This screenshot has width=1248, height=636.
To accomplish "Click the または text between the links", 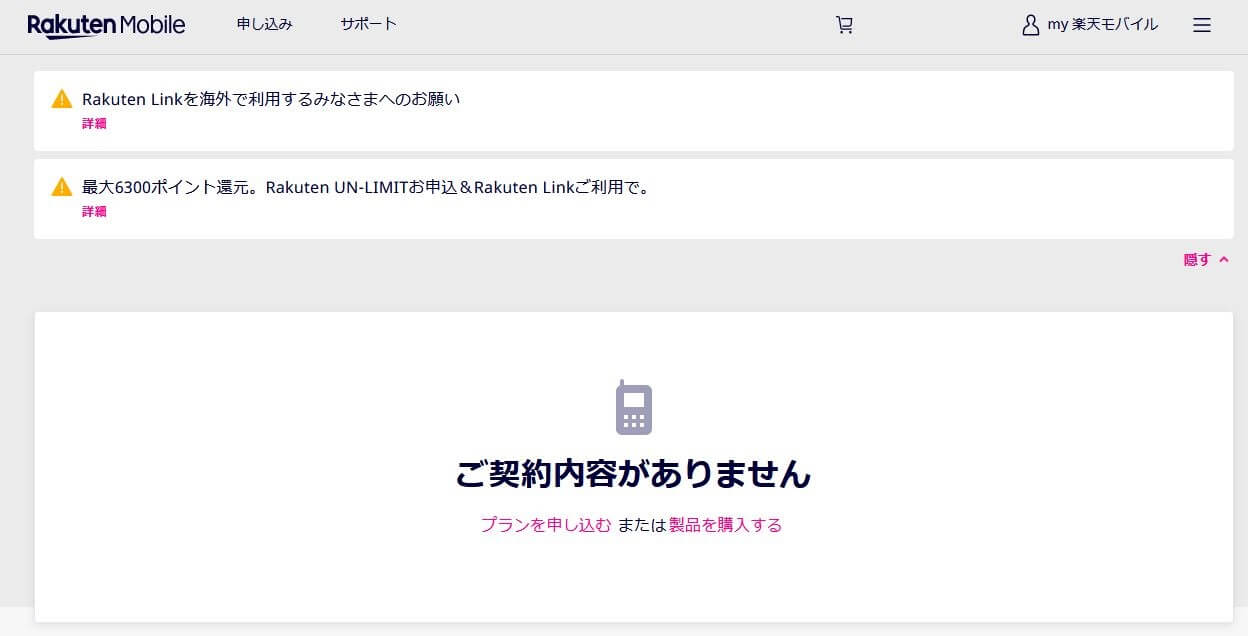I will click(x=641, y=525).
